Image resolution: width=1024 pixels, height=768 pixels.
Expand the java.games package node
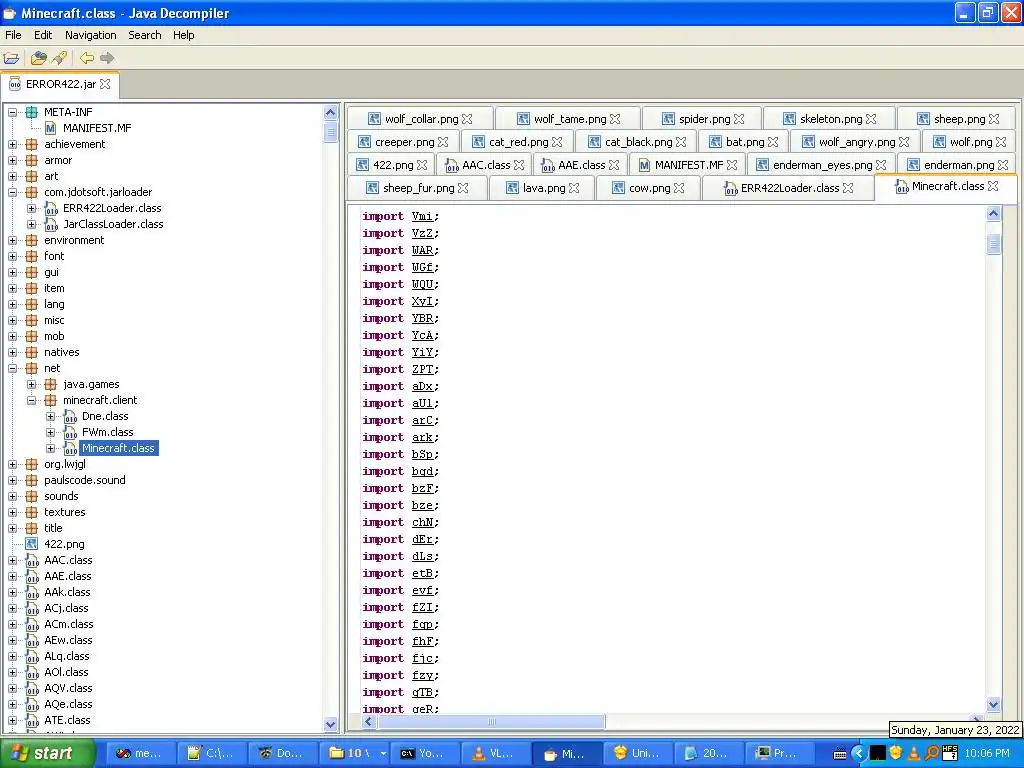(x=31, y=385)
